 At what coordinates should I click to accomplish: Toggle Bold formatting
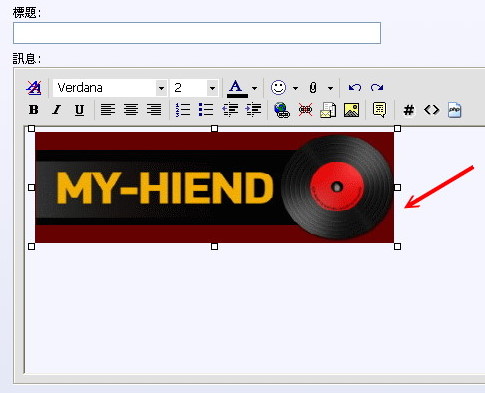[x=34, y=110]
